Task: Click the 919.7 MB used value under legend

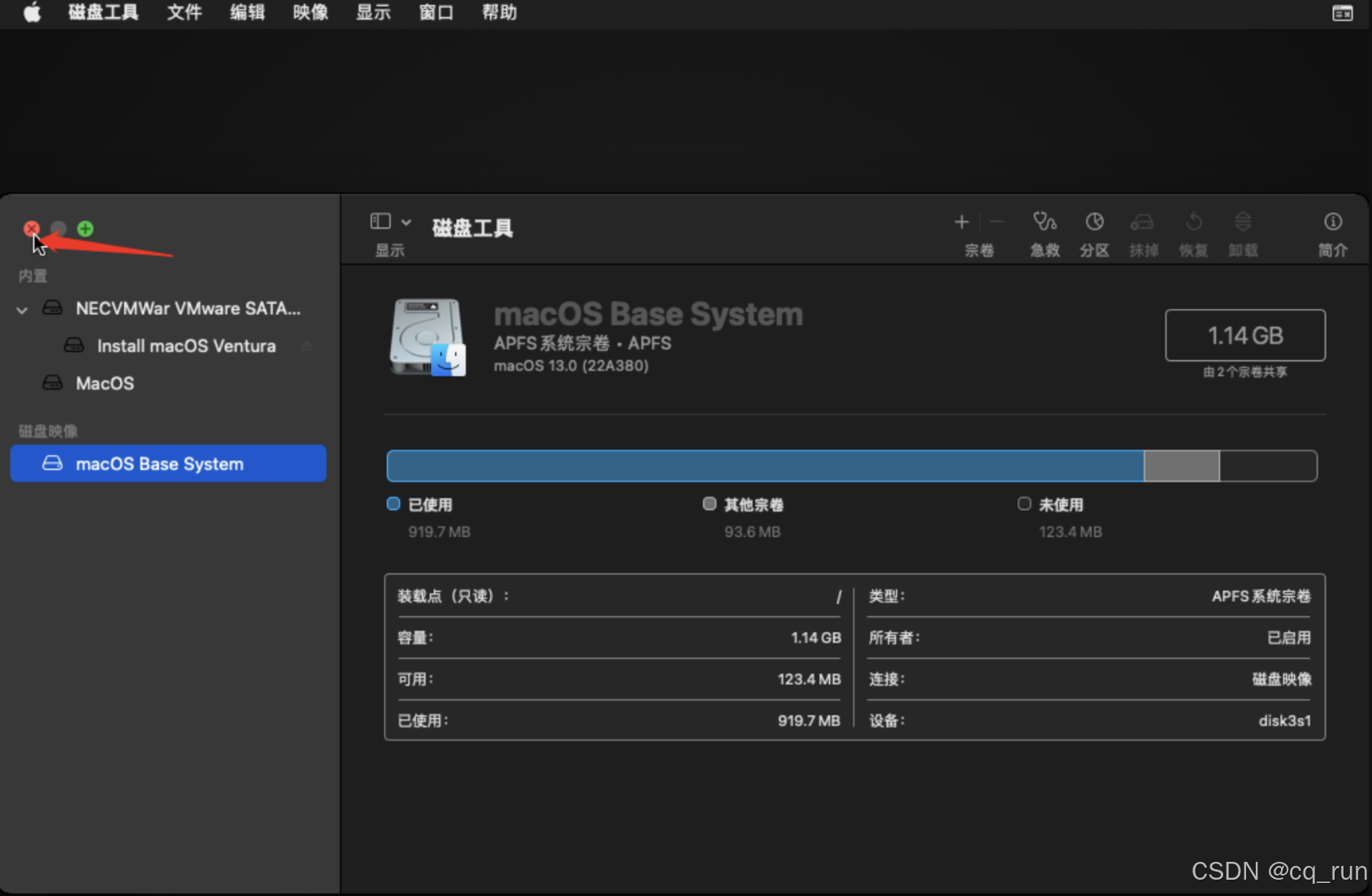Action: coord(439,532)
